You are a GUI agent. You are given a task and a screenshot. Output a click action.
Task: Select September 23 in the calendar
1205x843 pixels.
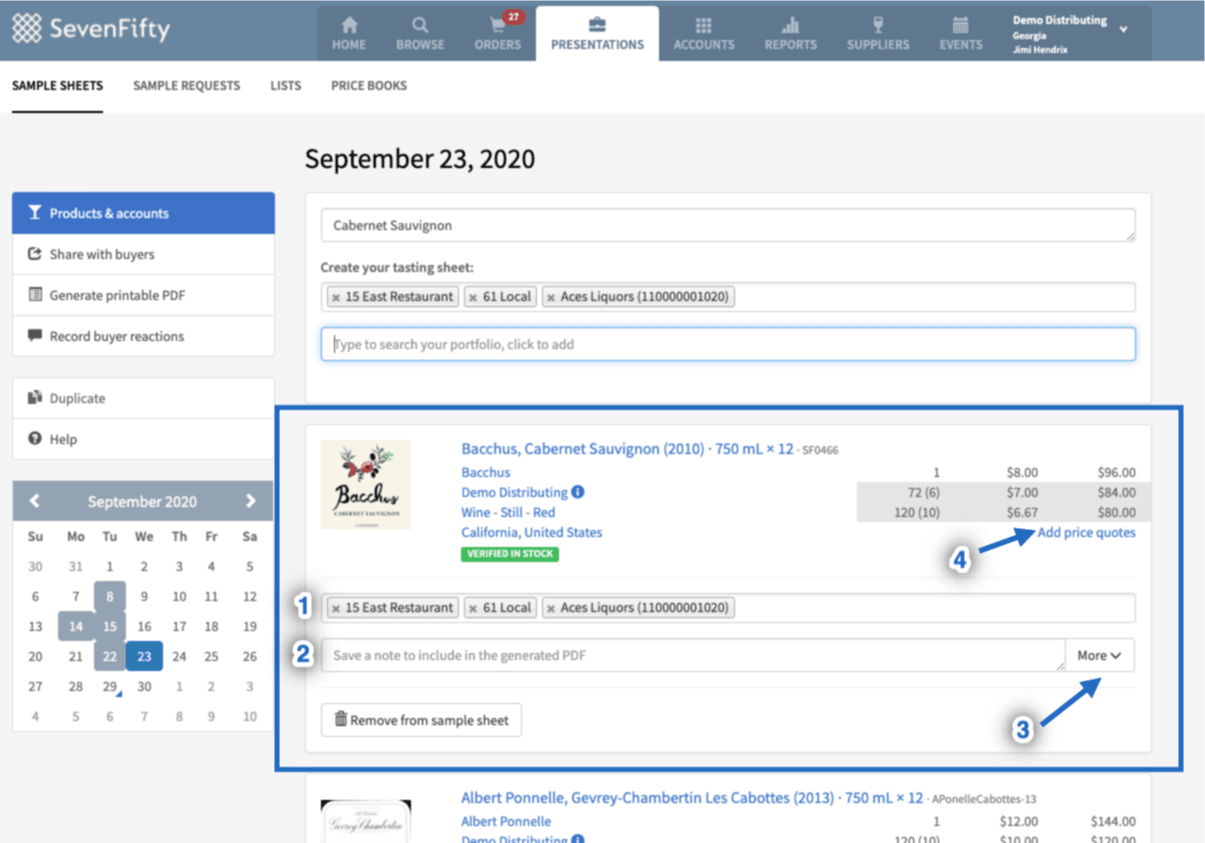pyautogui.click(x=144, y=657)
